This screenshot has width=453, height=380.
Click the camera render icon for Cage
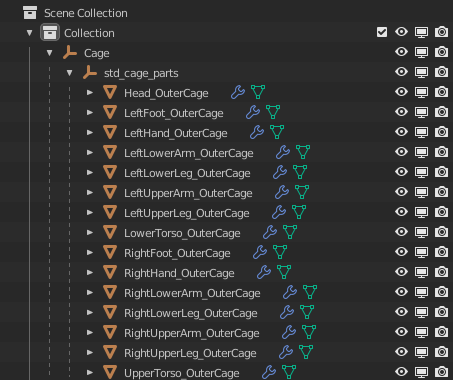point(441,52)
